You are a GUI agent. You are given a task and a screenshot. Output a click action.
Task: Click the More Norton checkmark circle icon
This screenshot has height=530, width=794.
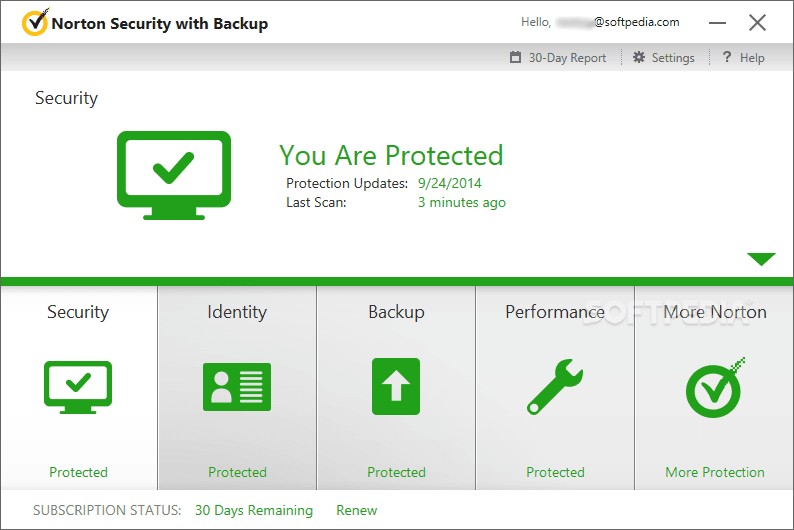click(714, 387)
